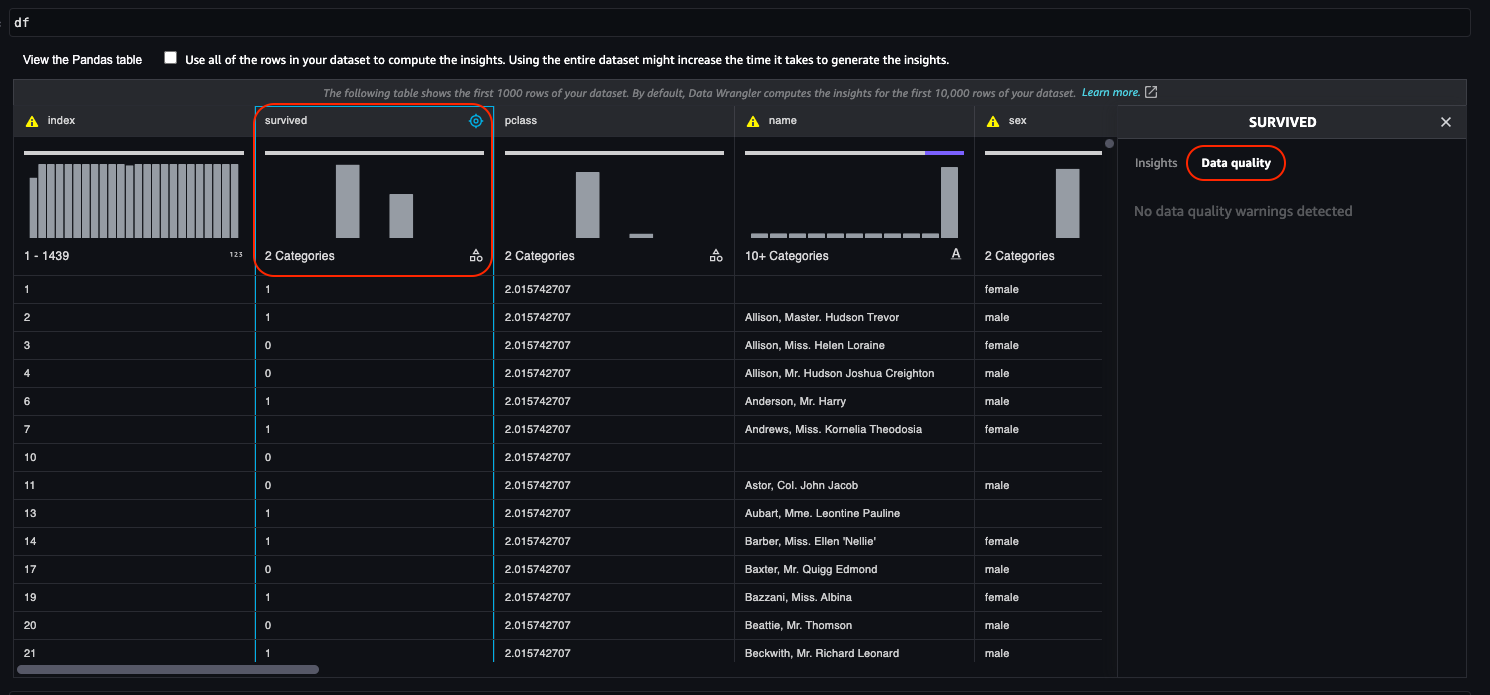
Task: Select the index column header
Action: click(134, 121)
